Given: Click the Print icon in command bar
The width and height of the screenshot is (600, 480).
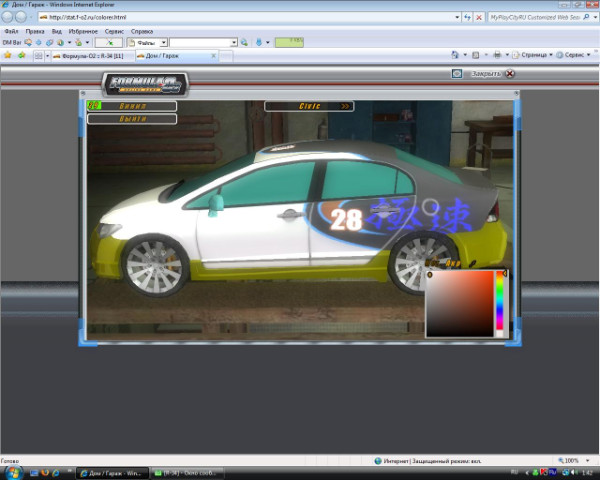Looking at the screenshot, I should coord(497,56).
